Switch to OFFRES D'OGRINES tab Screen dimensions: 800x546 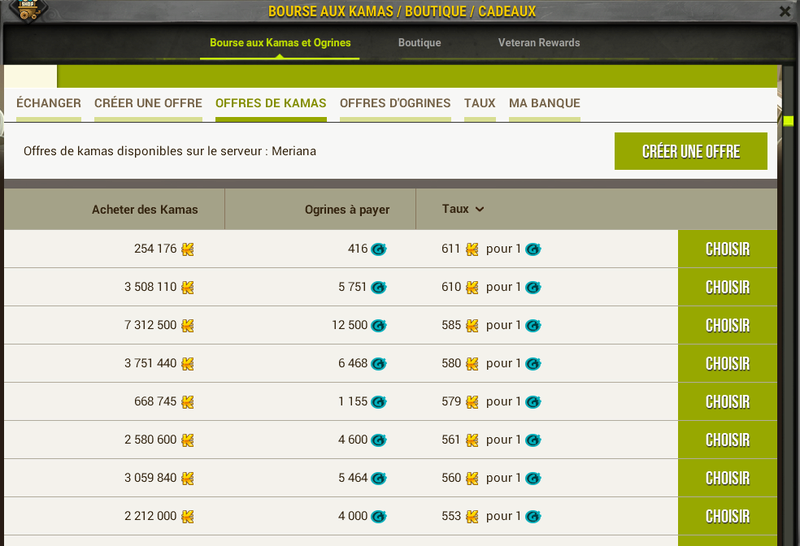pos(395,104)
